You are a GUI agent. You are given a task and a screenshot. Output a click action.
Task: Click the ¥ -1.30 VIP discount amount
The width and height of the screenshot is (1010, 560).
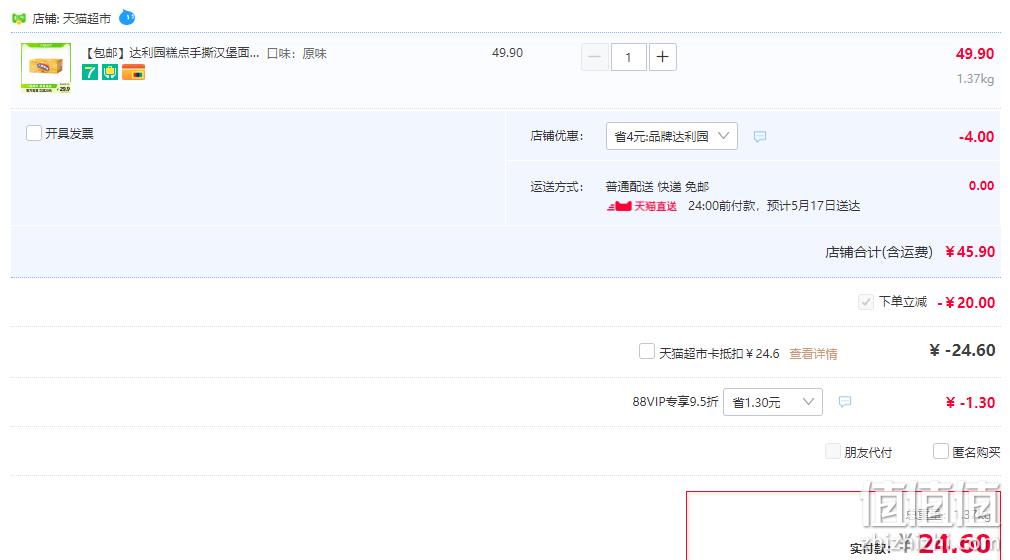970,403
